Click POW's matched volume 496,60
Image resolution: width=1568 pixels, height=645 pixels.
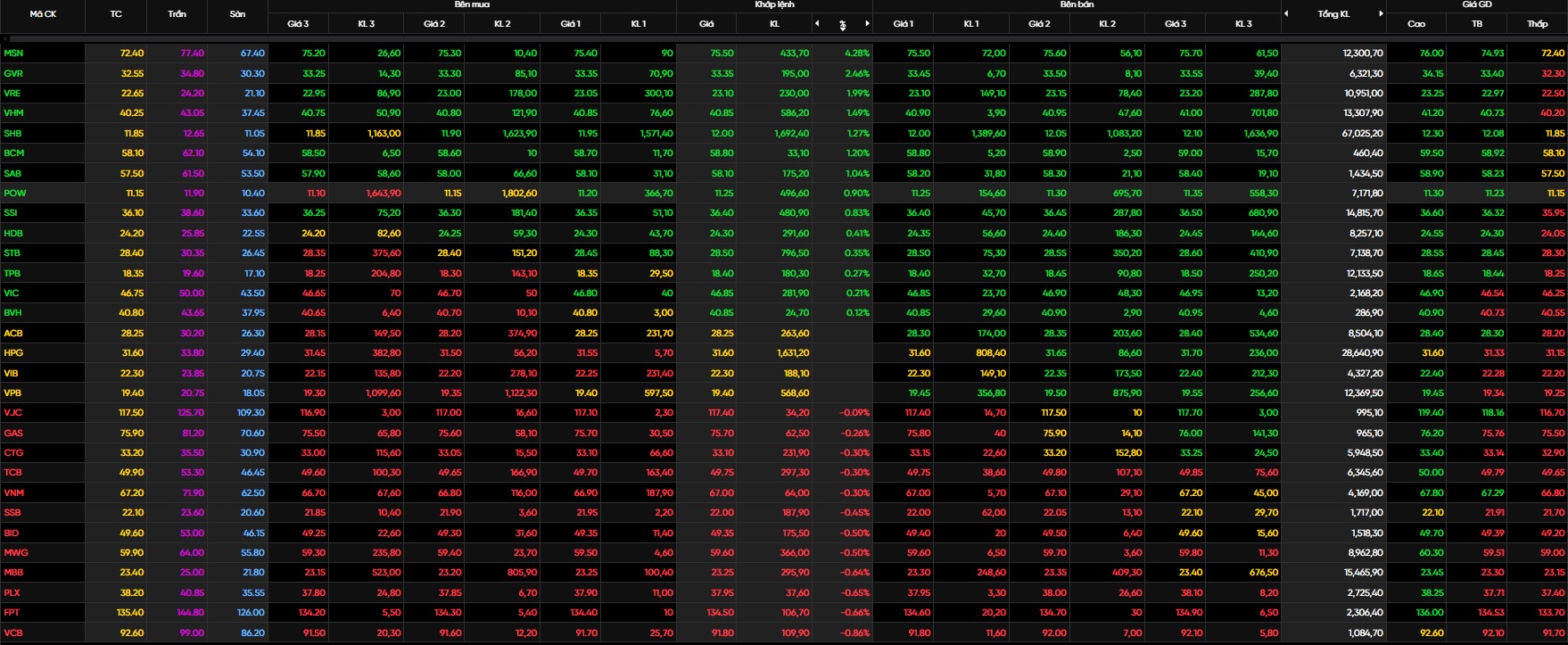pos(793,193)
